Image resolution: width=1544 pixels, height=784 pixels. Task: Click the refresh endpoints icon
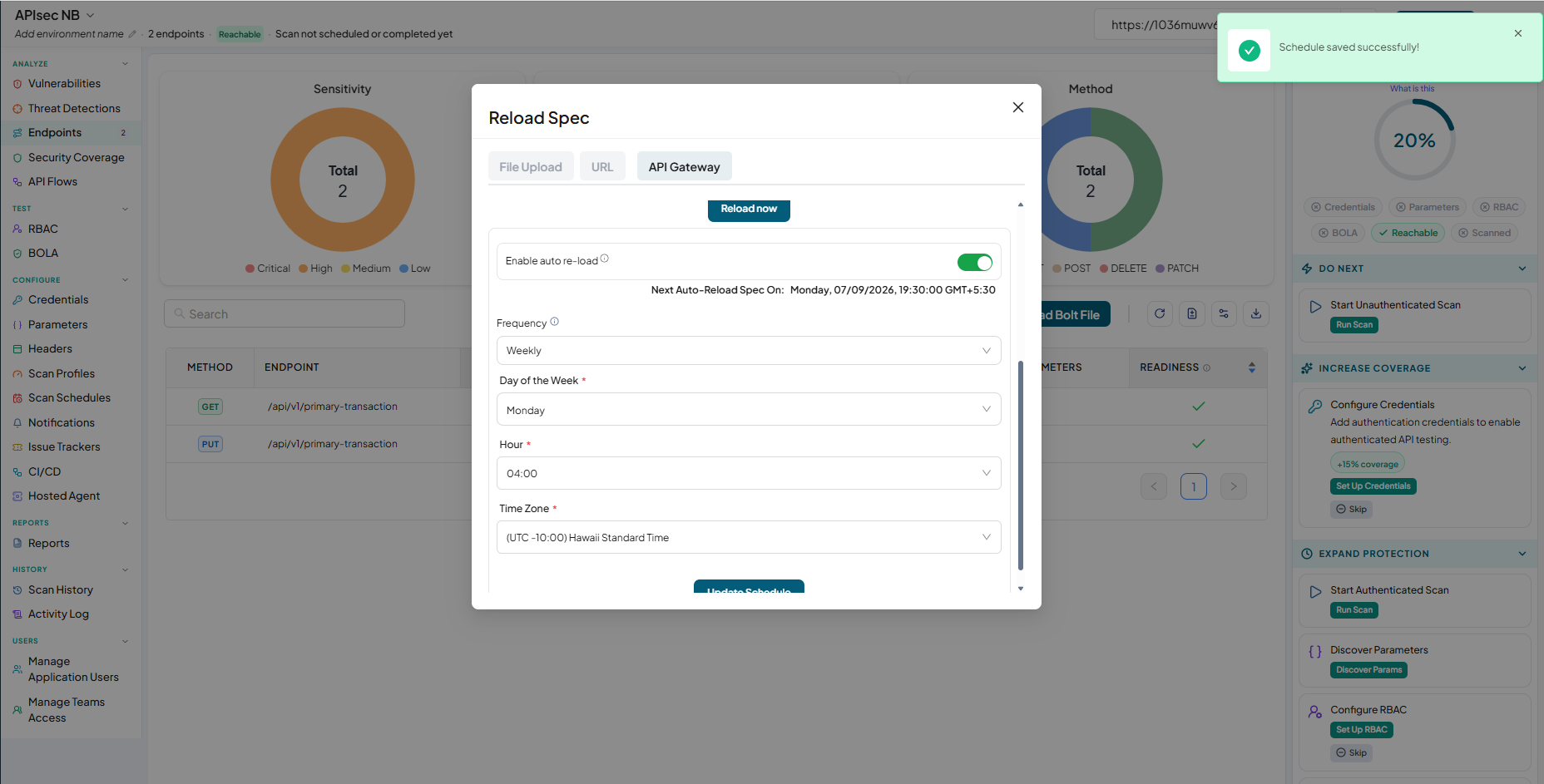(1160, 313)
